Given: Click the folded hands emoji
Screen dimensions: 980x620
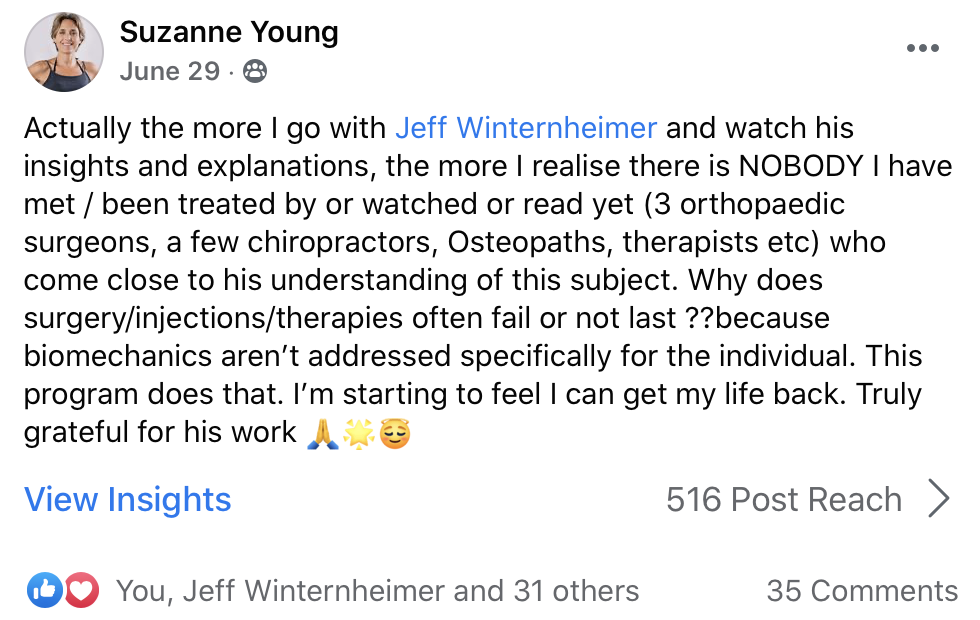Looking at the screenshot, I should click(323, 433).
